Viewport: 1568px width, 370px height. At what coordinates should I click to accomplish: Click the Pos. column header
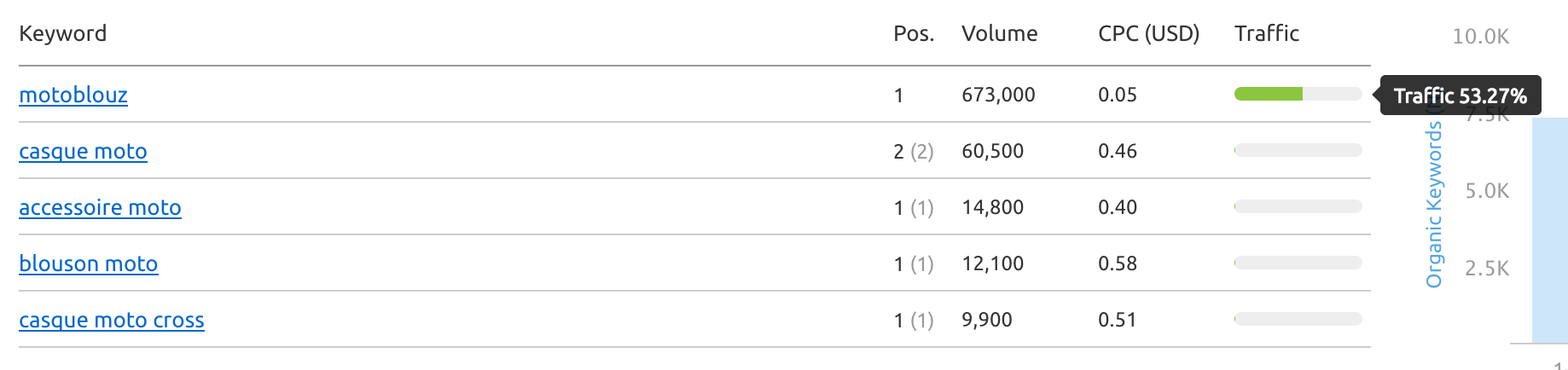pyautogui.click(x=914, y=33)
